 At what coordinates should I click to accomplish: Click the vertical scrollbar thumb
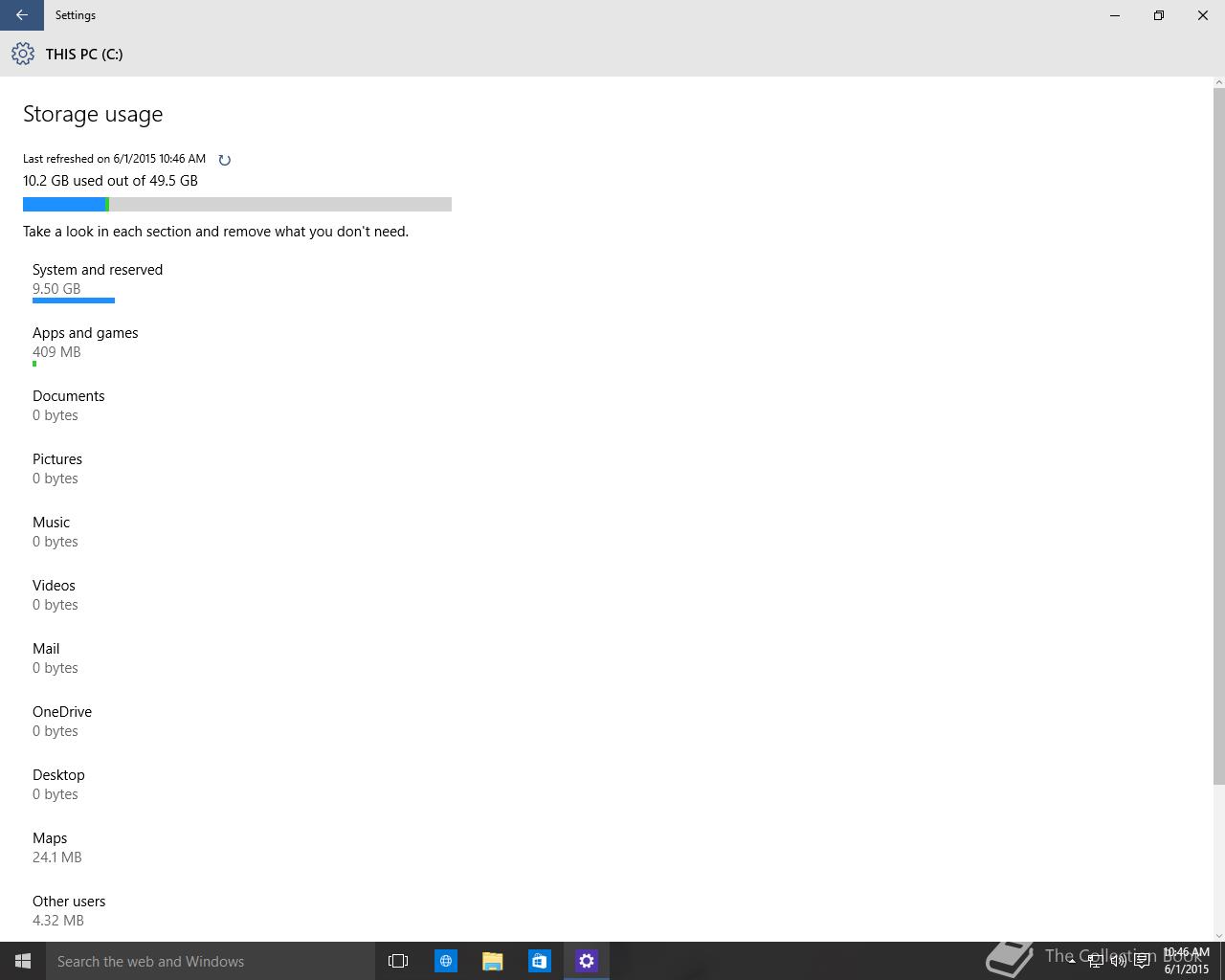[1218, 435]
